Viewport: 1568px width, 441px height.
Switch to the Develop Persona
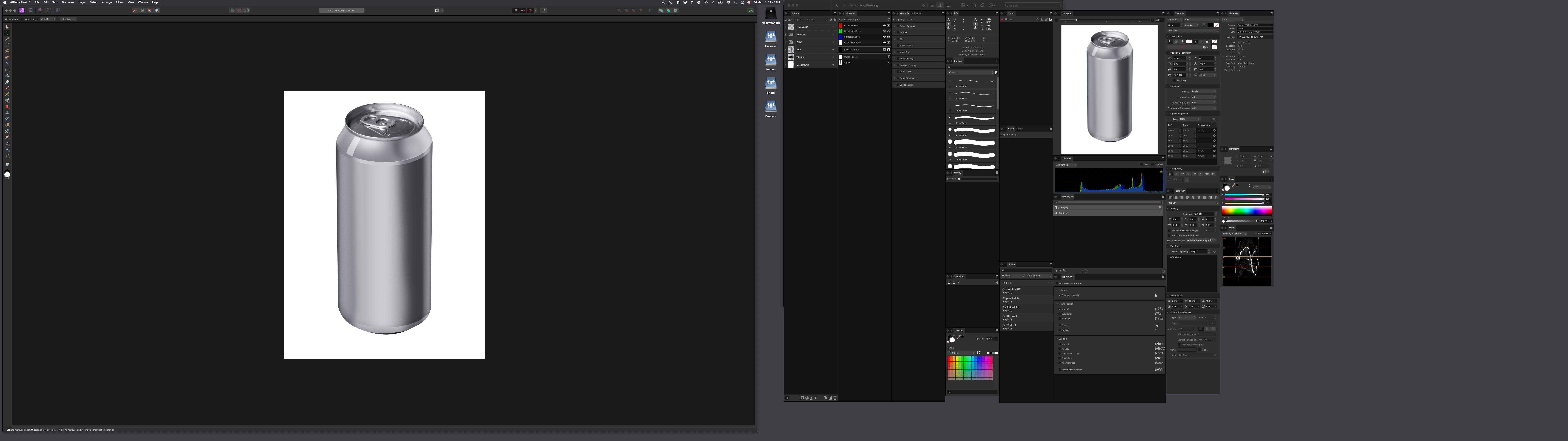[x=40, y=10]
